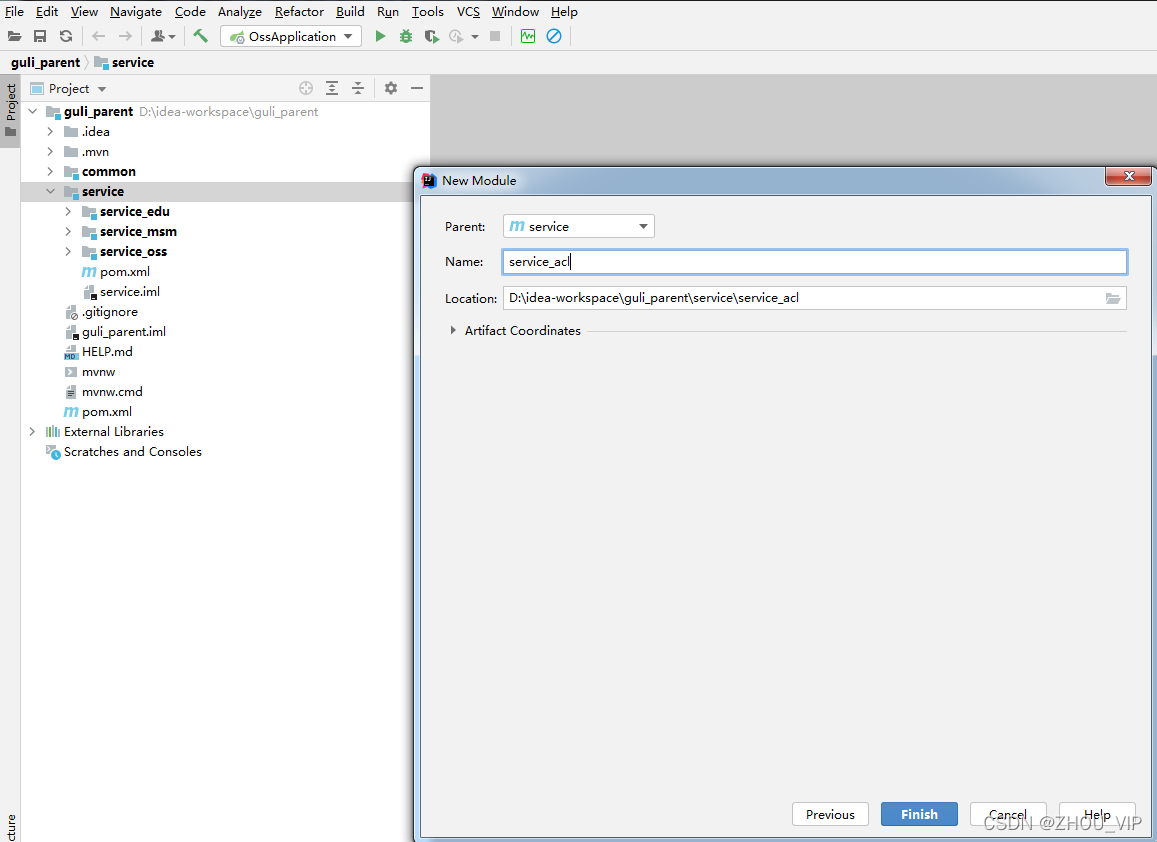Expand Artifact Coordinates section
This screenshot has width=1157, height=842.
pos(453,331)
